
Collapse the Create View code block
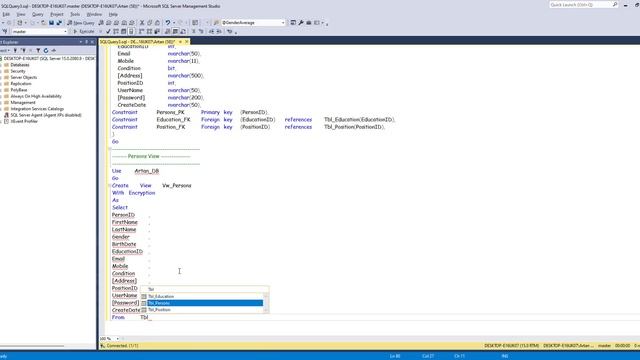[109, 186]
